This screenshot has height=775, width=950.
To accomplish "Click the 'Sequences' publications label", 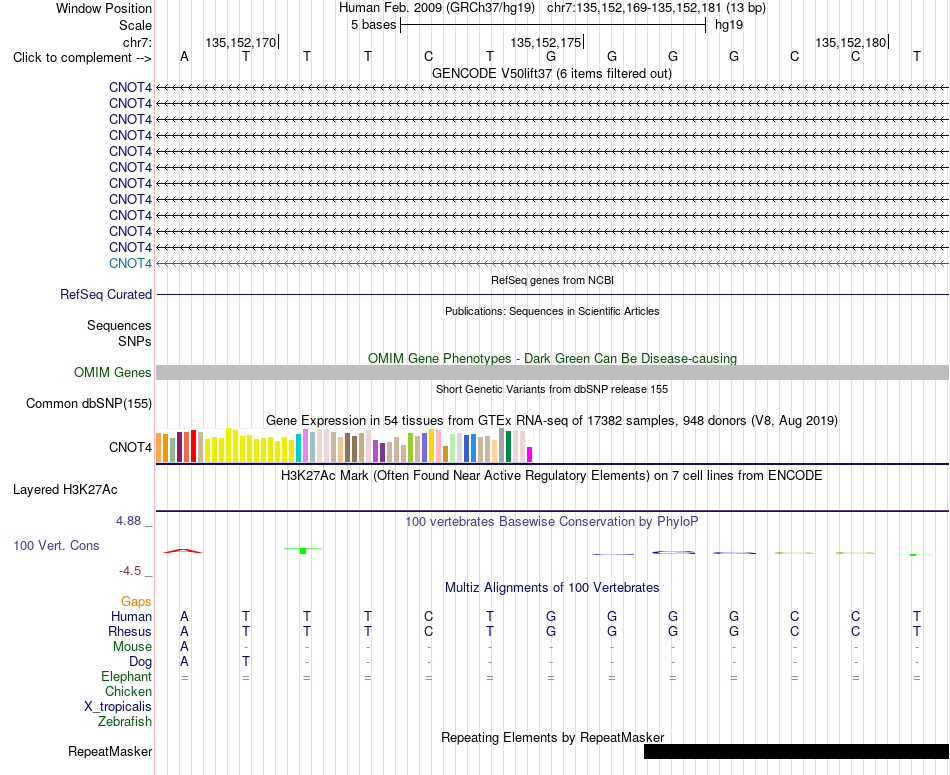I will pyautogui.click(x=119, y=325).
